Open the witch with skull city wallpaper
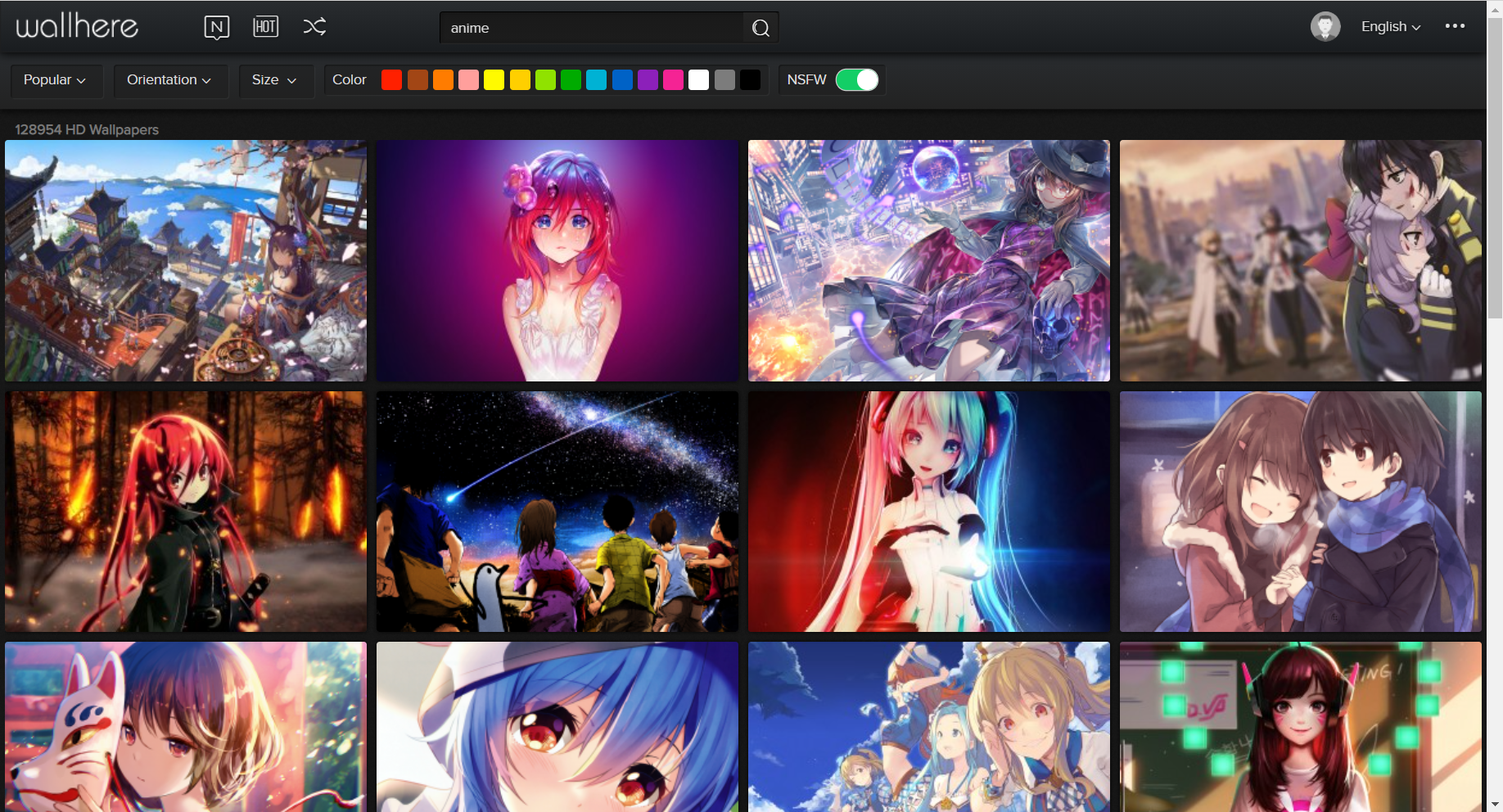Viewport: 1503px width, 812px height. click(929, 260)
